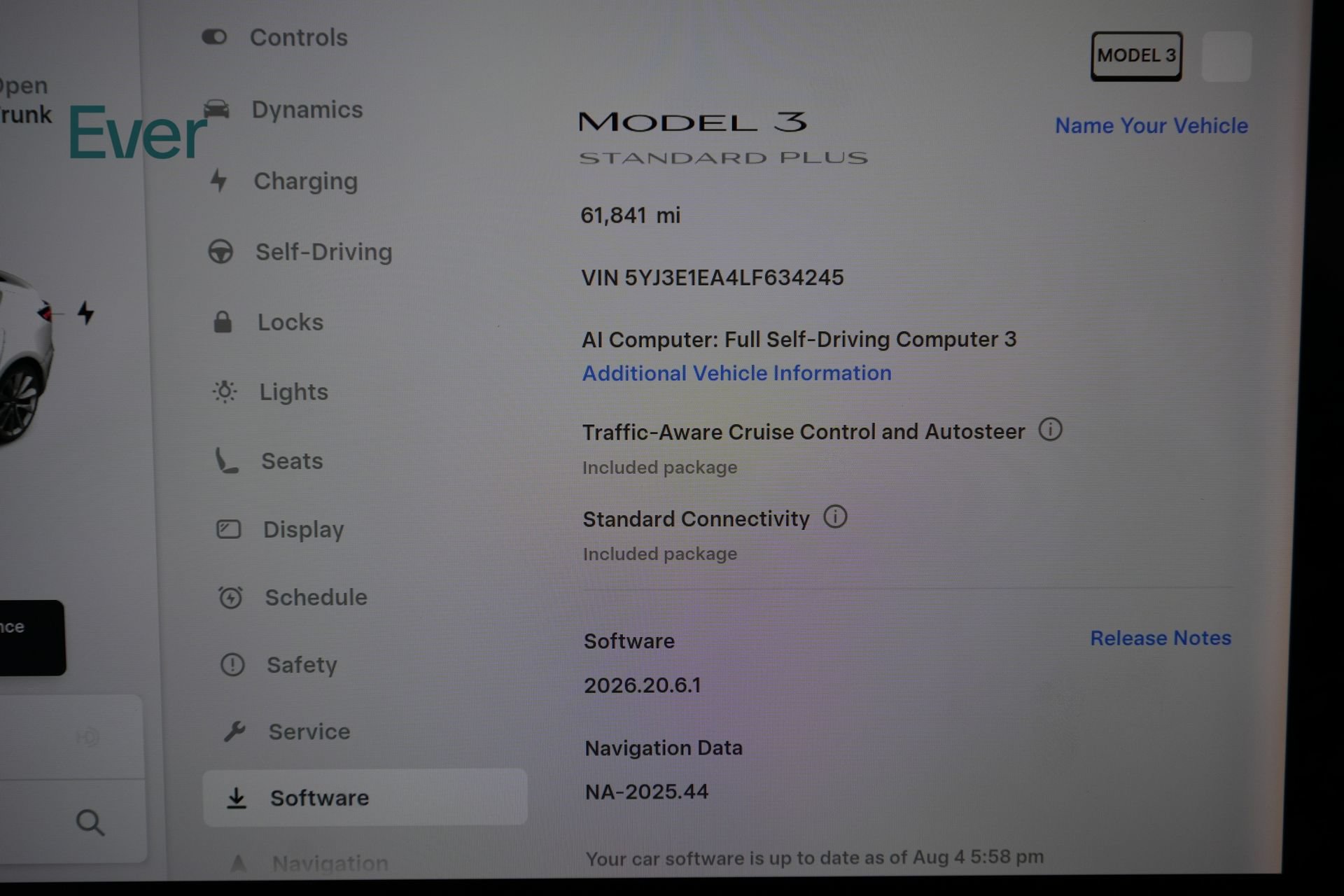This screenshot has width=1344, height=896.
Task: Click the Software download arrow icon
Action: coord(237,798)
